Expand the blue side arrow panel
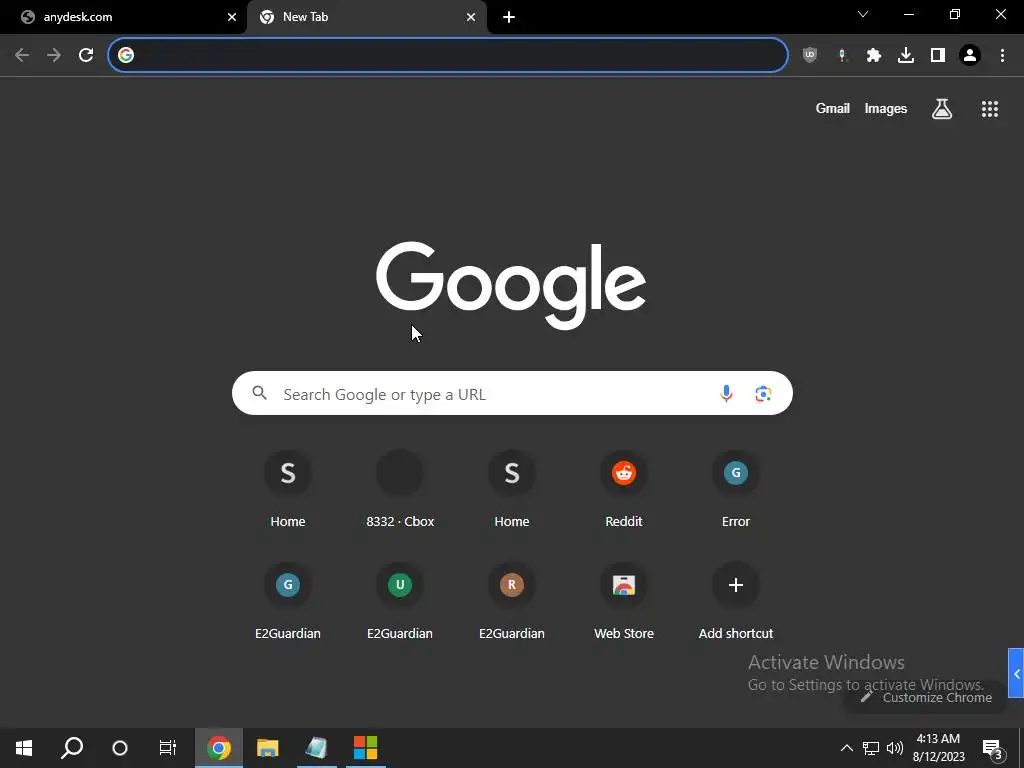The width and height of the screenshot is (1024, 768). [1016, 673]
